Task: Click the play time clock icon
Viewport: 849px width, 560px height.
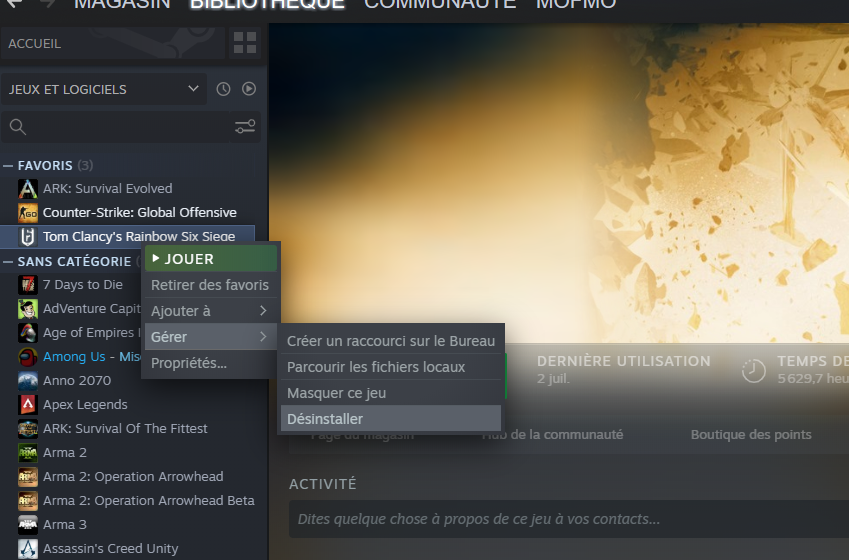Action: (753, 370)
